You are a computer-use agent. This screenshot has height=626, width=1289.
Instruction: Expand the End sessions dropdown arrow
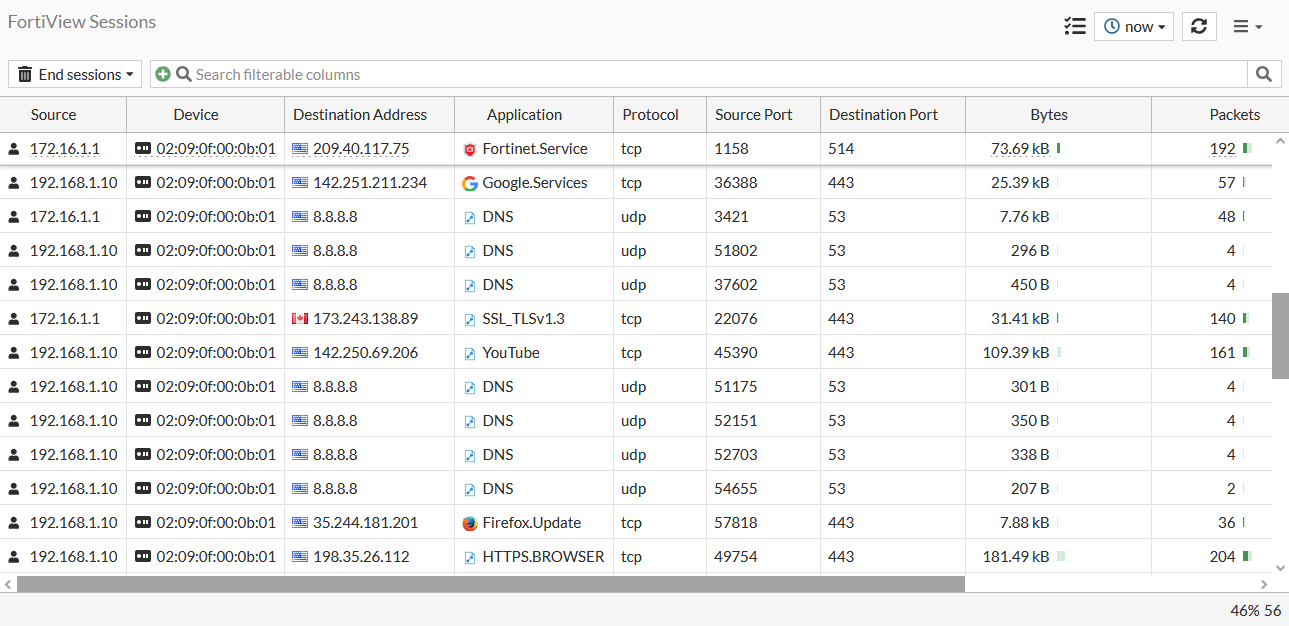(x=128, y=74)
